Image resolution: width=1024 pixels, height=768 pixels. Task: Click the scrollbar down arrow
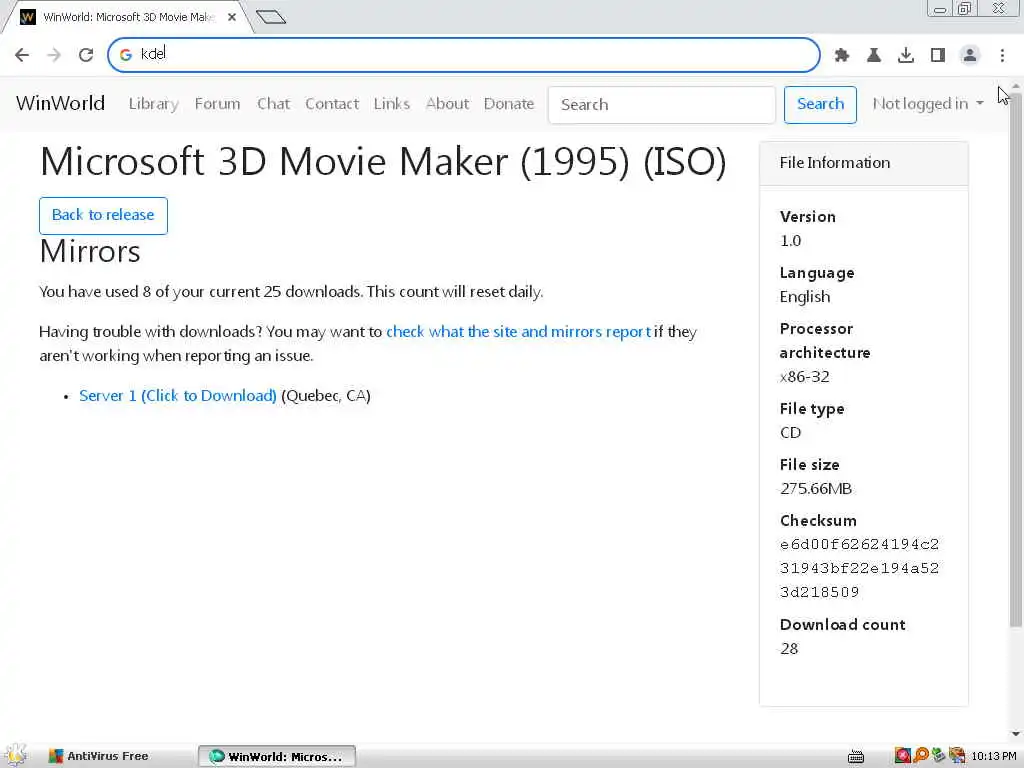point(1016,735)
